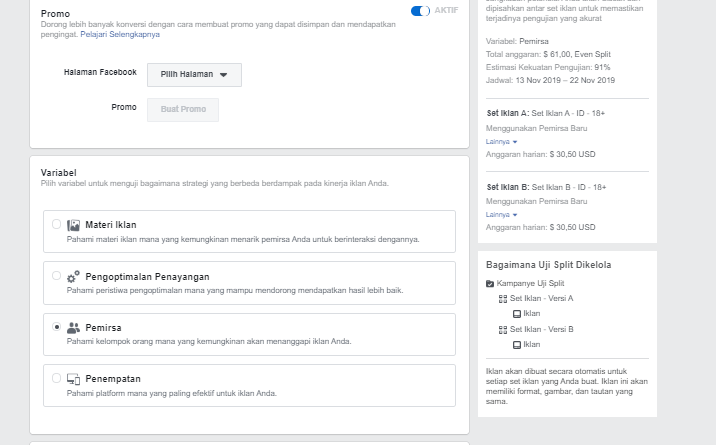
Task: Open the Pilih Halaman dropdown
Action: (x=194, y=75)
